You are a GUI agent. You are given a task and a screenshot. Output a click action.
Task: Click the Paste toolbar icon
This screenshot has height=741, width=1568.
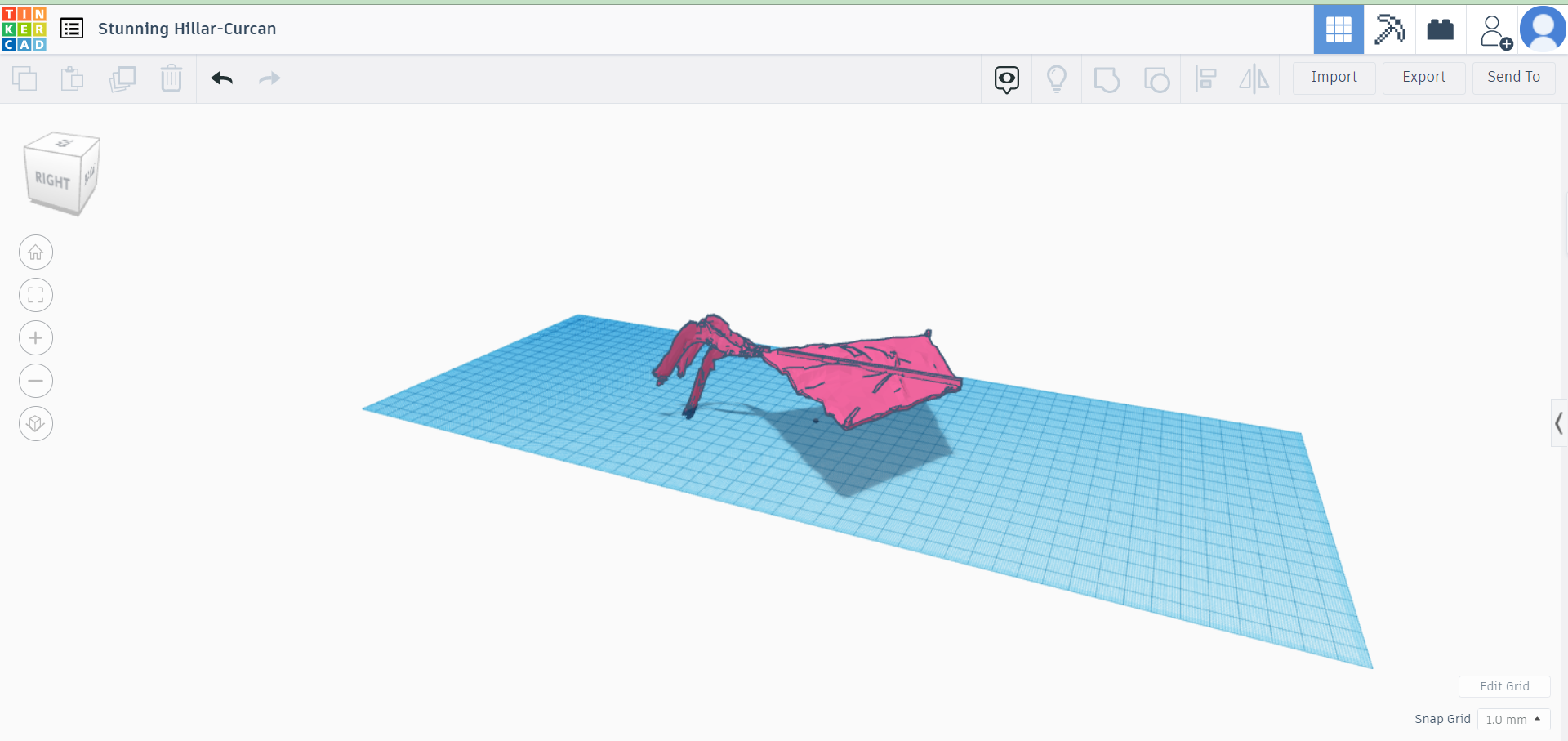point(73,78)
